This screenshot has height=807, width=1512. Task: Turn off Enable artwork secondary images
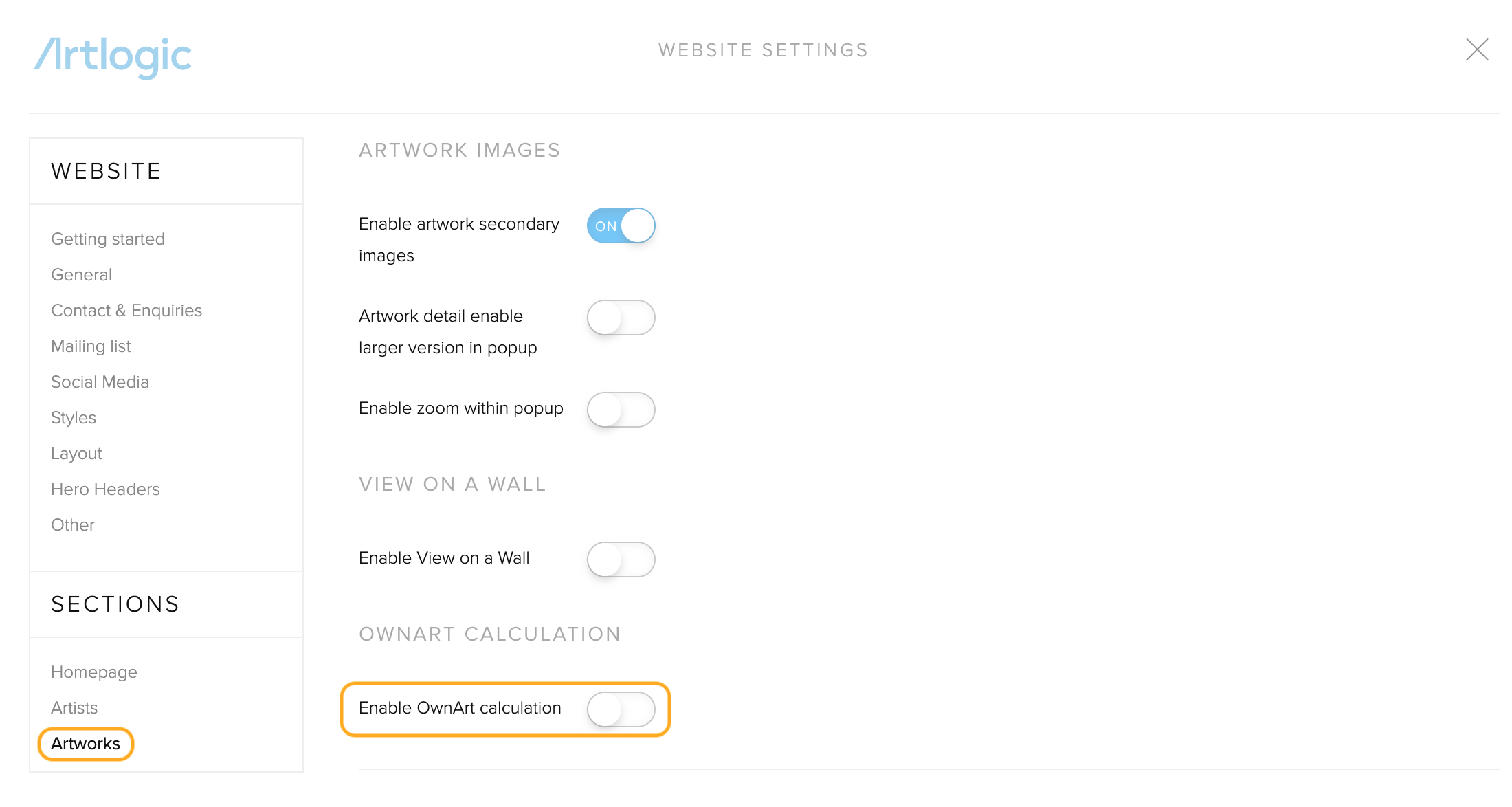[x=621, y=225]
